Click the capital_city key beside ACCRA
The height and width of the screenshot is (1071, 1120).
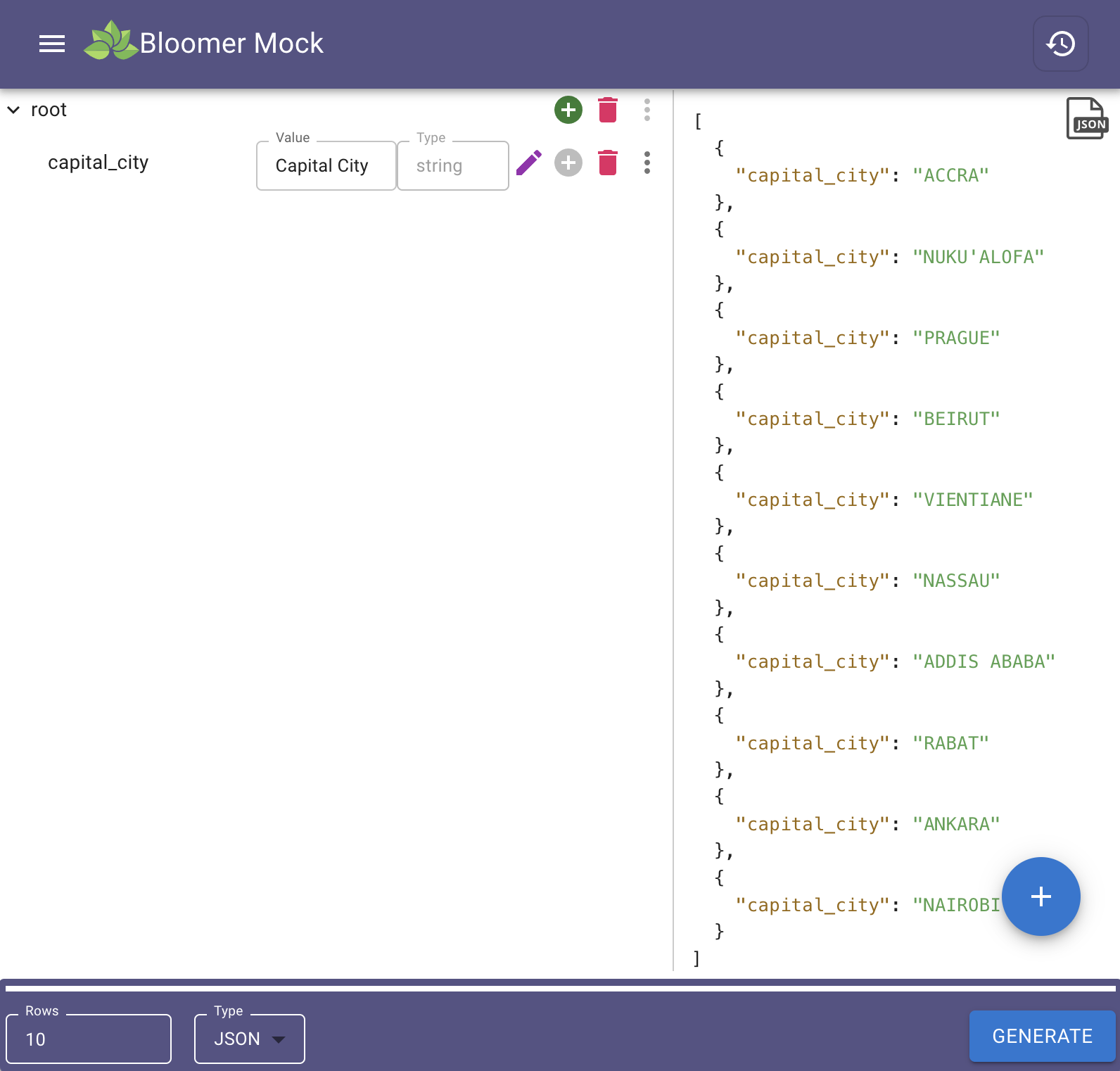point(813,175)
